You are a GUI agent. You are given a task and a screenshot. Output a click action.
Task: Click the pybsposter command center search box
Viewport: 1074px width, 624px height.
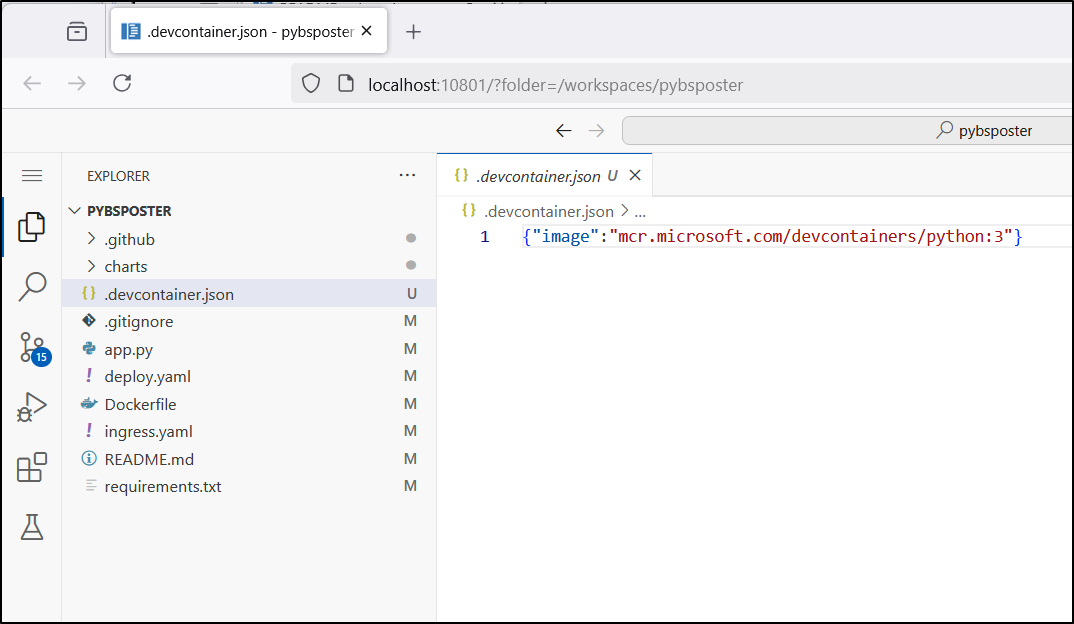click(846, 130)
